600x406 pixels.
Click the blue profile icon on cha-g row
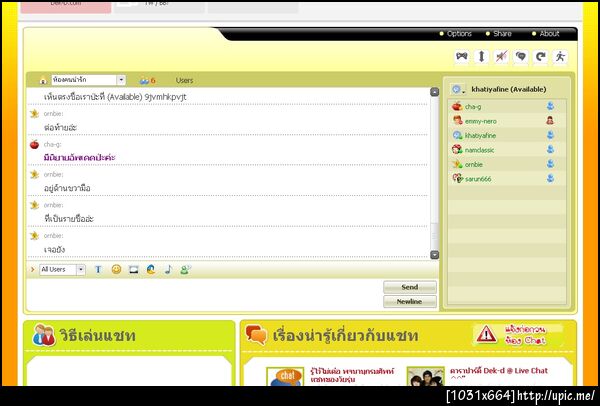550,106
